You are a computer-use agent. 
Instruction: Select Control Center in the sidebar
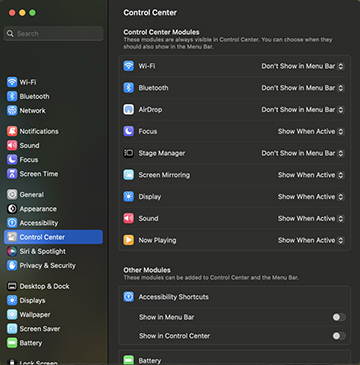pos(53,237)
